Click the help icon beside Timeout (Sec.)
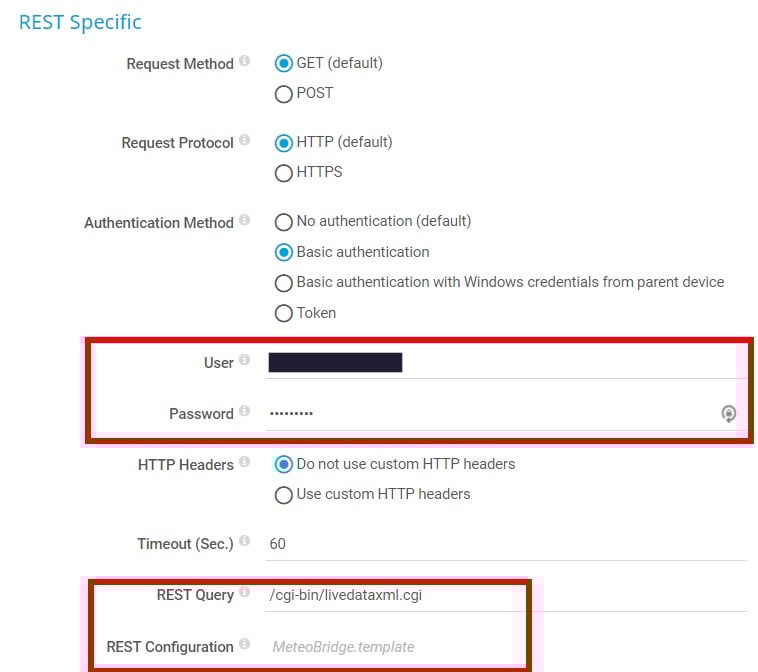This screenshot has width=758, height=672. 245,543
